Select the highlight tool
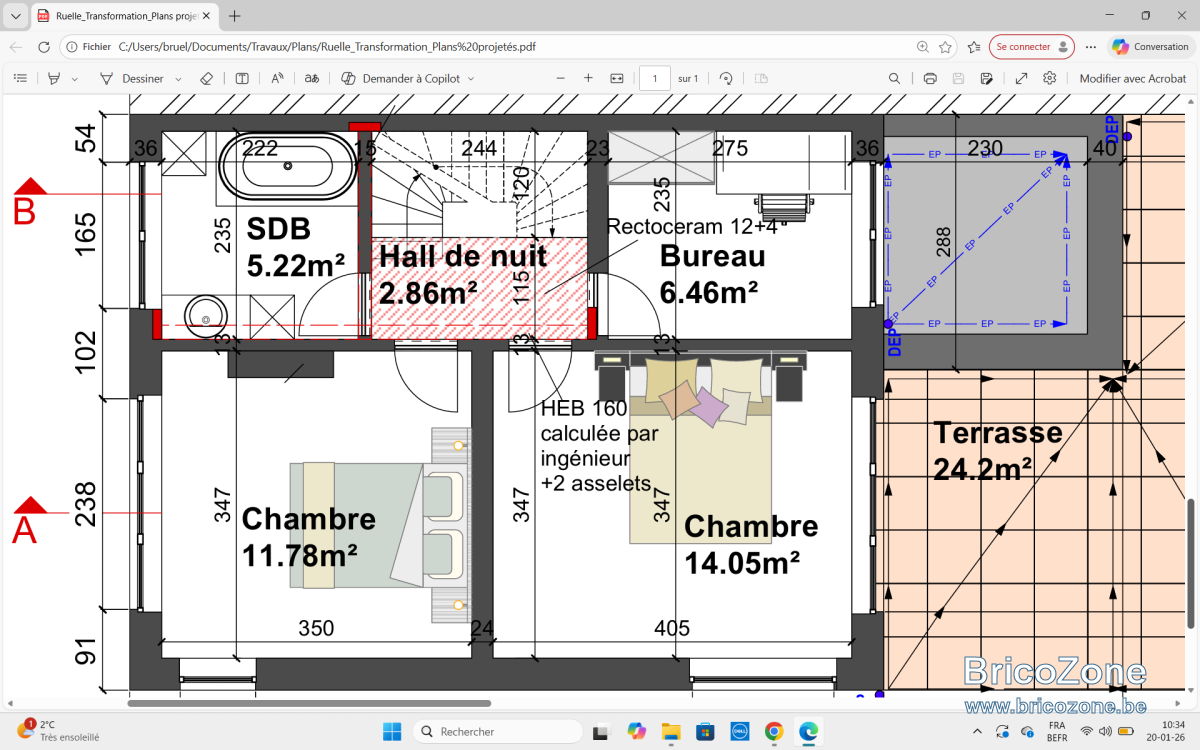This screenshot has width=1200, height=750. point(54,78)
